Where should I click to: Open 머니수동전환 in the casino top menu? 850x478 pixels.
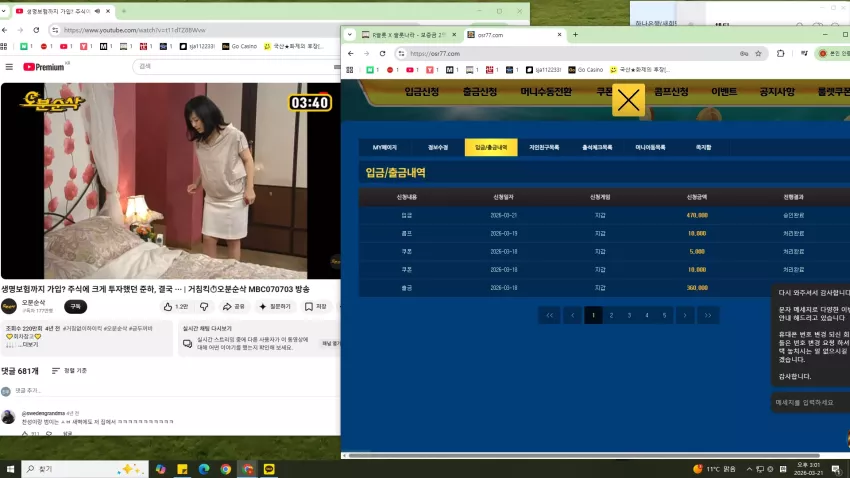546,92
